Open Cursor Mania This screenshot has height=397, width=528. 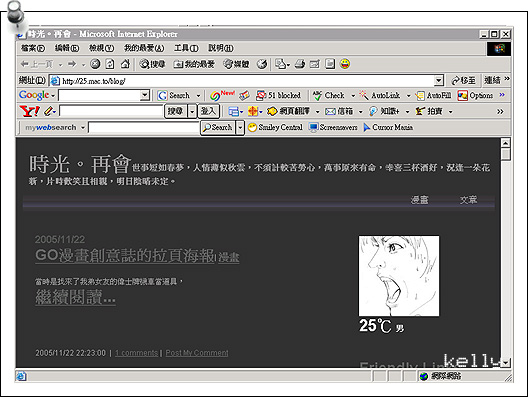coord(388,127)
